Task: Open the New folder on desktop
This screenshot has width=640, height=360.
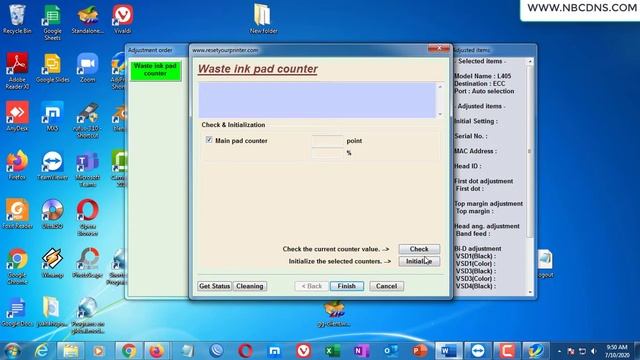Action: pos(263,19)
